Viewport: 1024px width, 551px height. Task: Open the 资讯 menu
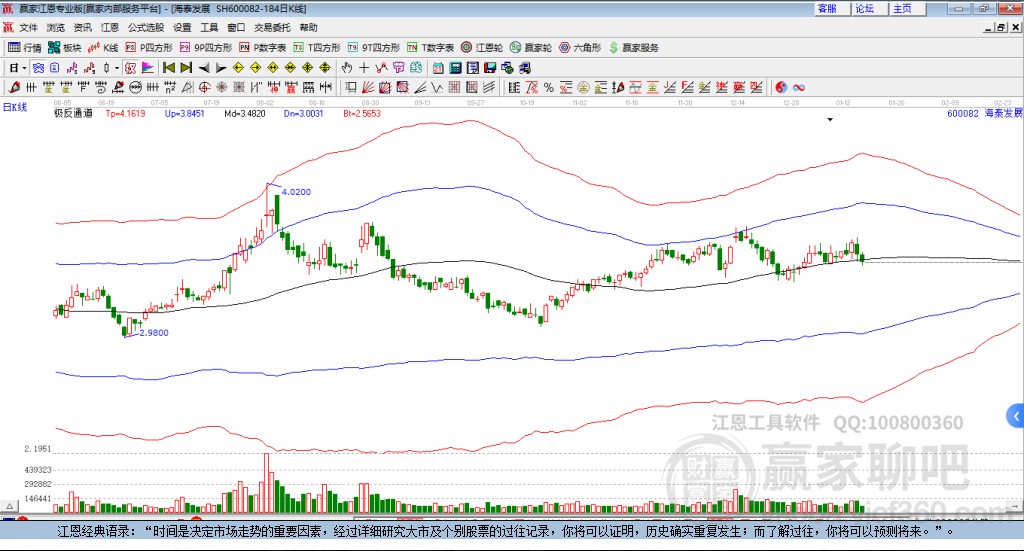coord(83,27)
